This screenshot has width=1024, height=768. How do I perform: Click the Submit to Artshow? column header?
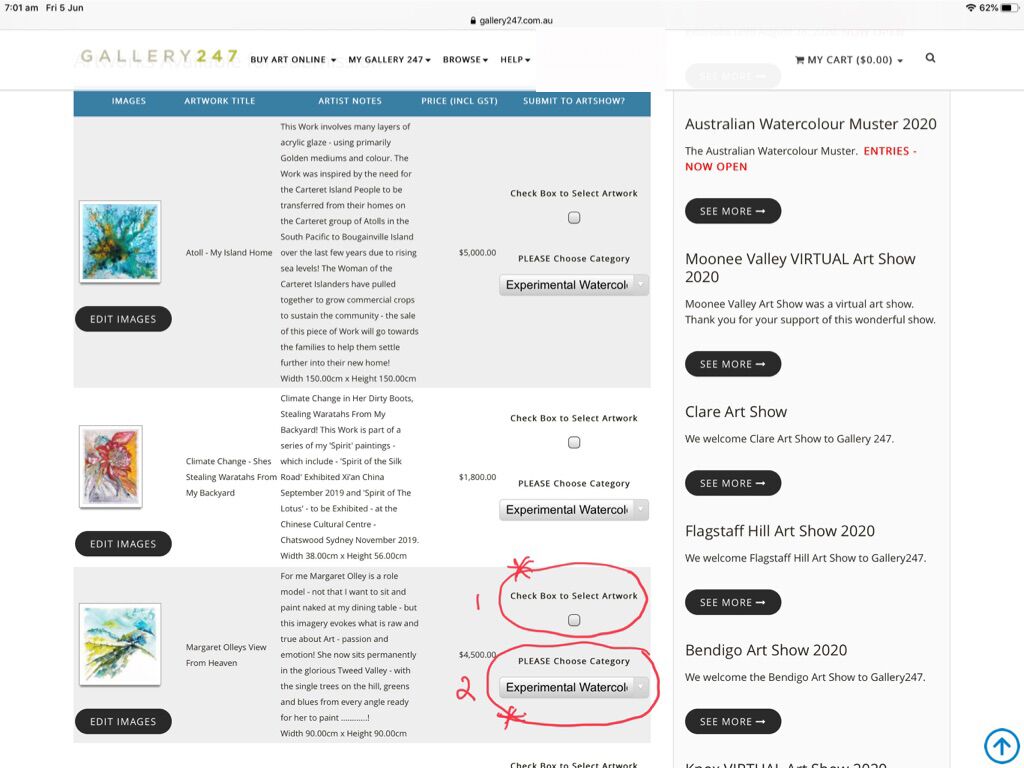pyautogui.click(x=574, y=101)
